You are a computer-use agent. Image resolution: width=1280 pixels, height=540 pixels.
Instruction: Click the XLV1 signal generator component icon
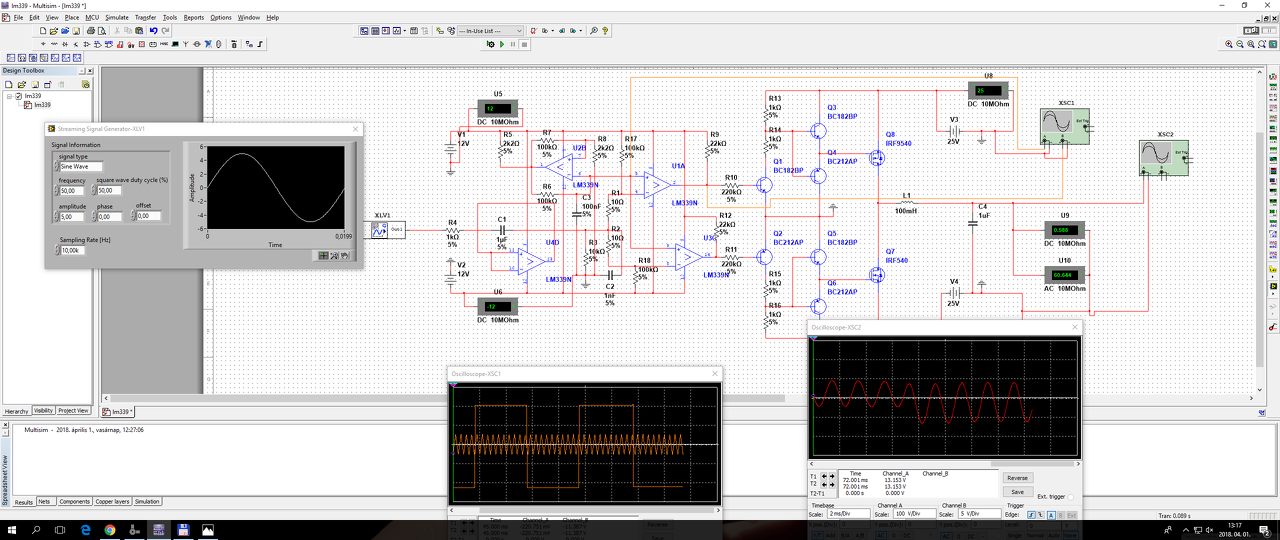point(380,229)
